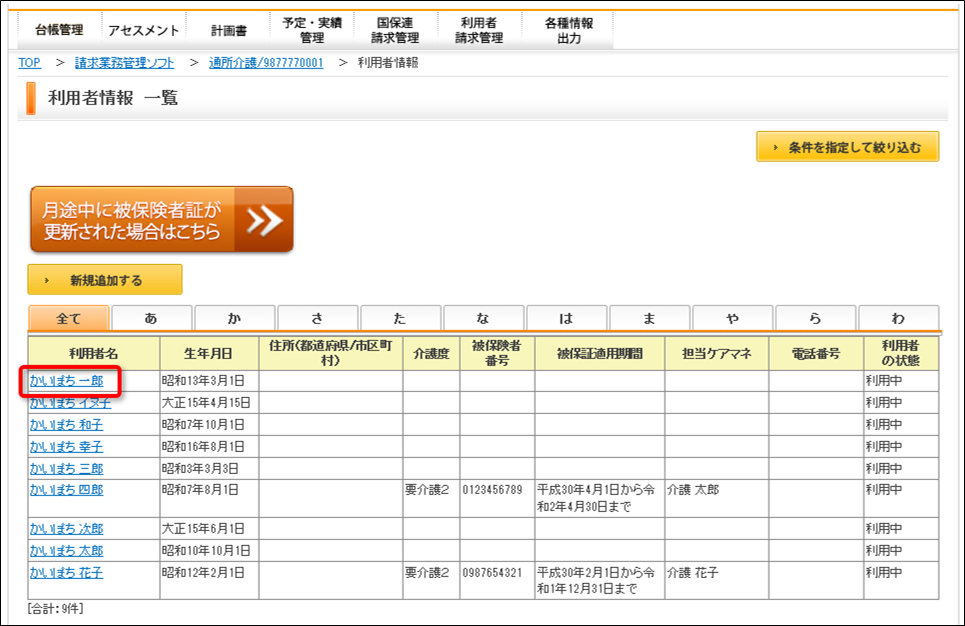The width and height of the screenshot is (965, 626).
Task: Open 請求業務管理ソフト breadcrumb link
Action: pos(125,63)
